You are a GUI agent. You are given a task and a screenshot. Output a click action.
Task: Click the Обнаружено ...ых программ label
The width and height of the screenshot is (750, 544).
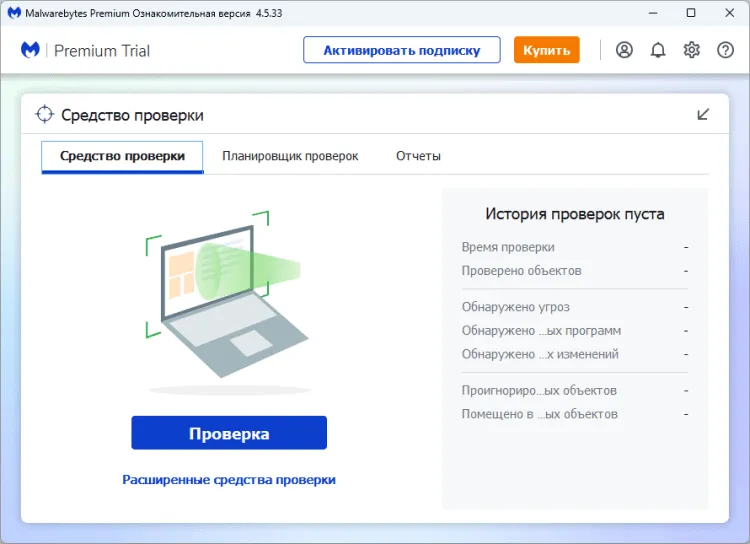click(541, 331)
